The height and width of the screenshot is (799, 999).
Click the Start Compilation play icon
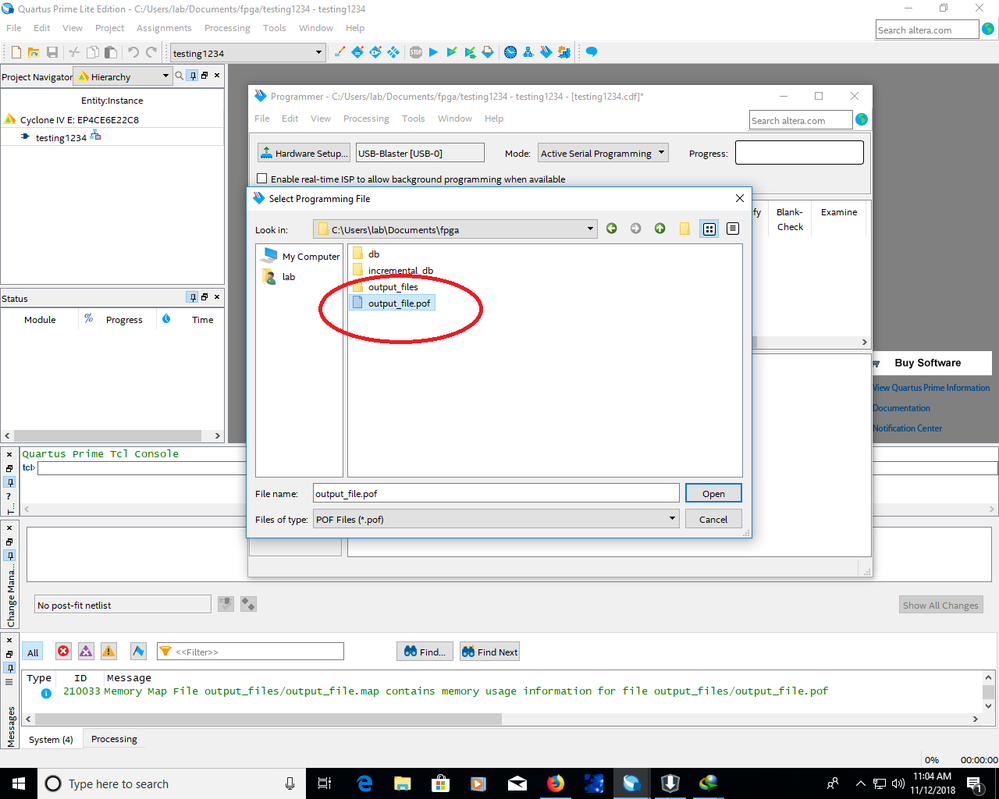[433, 52]
